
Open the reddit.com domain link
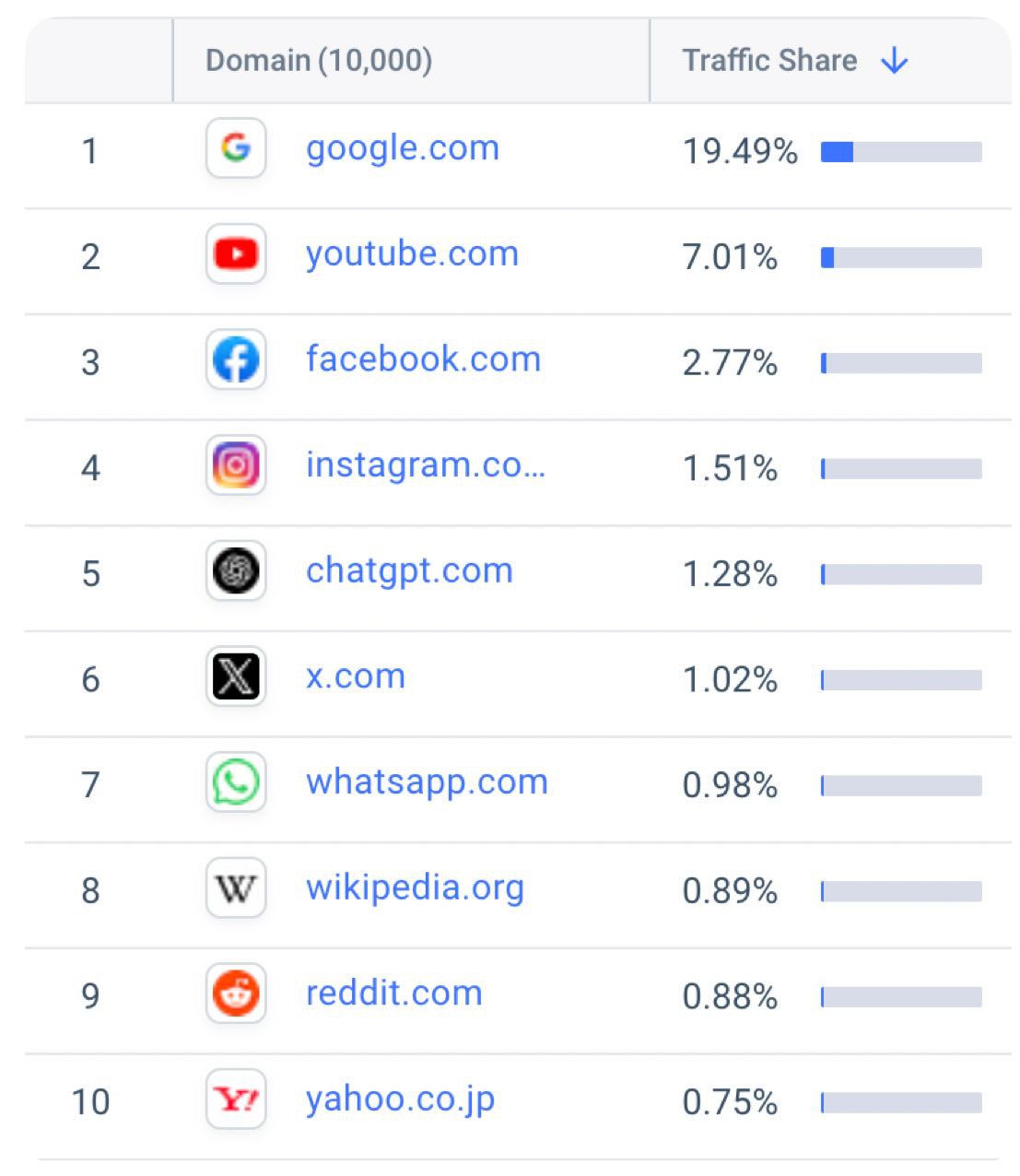coord(393,994)
